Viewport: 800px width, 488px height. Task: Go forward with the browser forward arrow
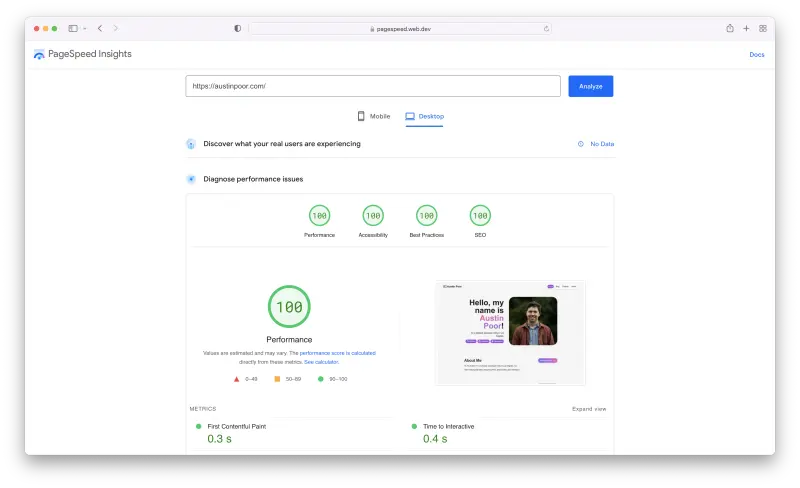click(116, 29)
